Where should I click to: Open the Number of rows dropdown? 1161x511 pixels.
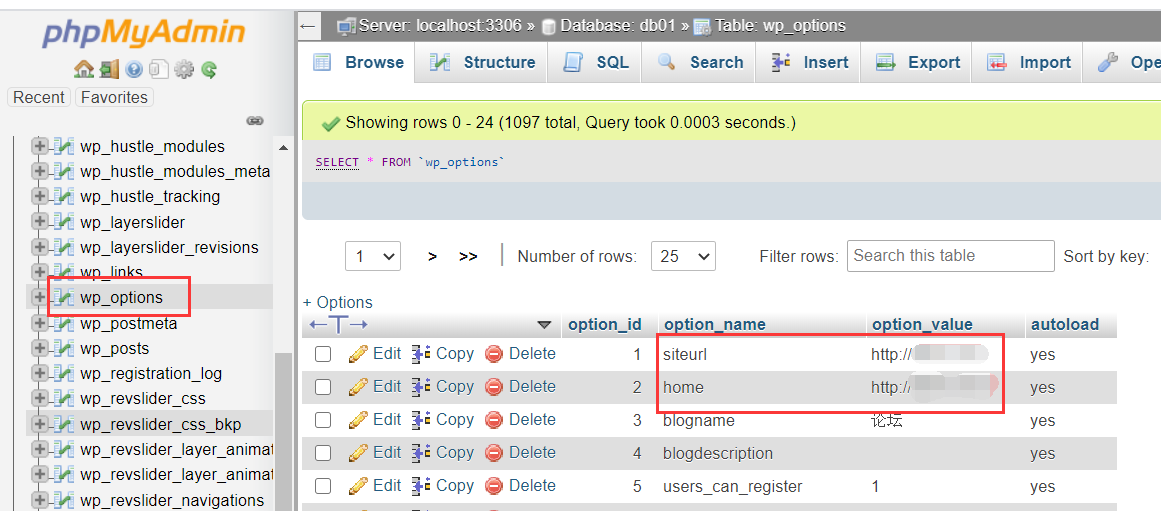tap(682, 256)
